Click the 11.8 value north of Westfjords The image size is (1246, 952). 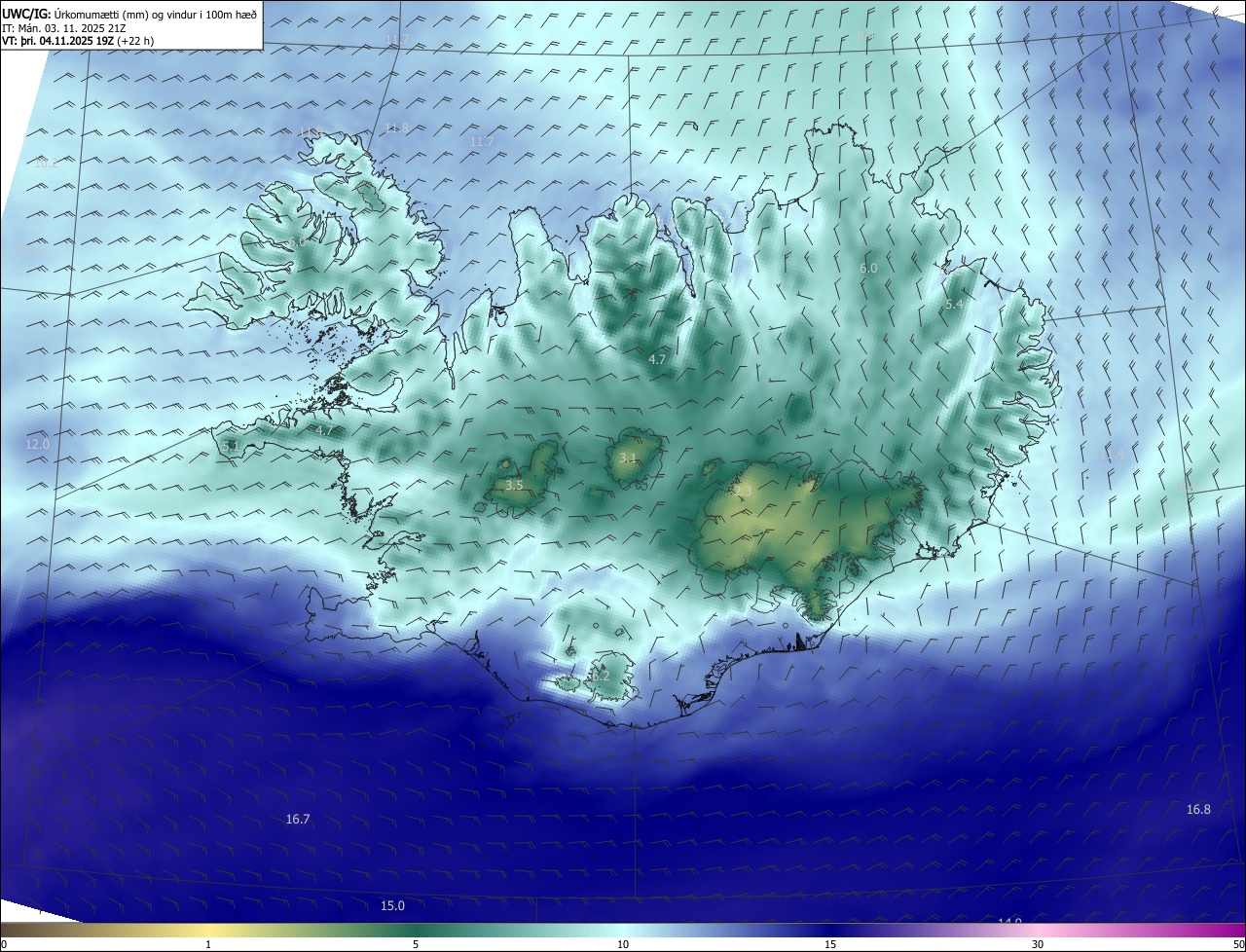396,128
